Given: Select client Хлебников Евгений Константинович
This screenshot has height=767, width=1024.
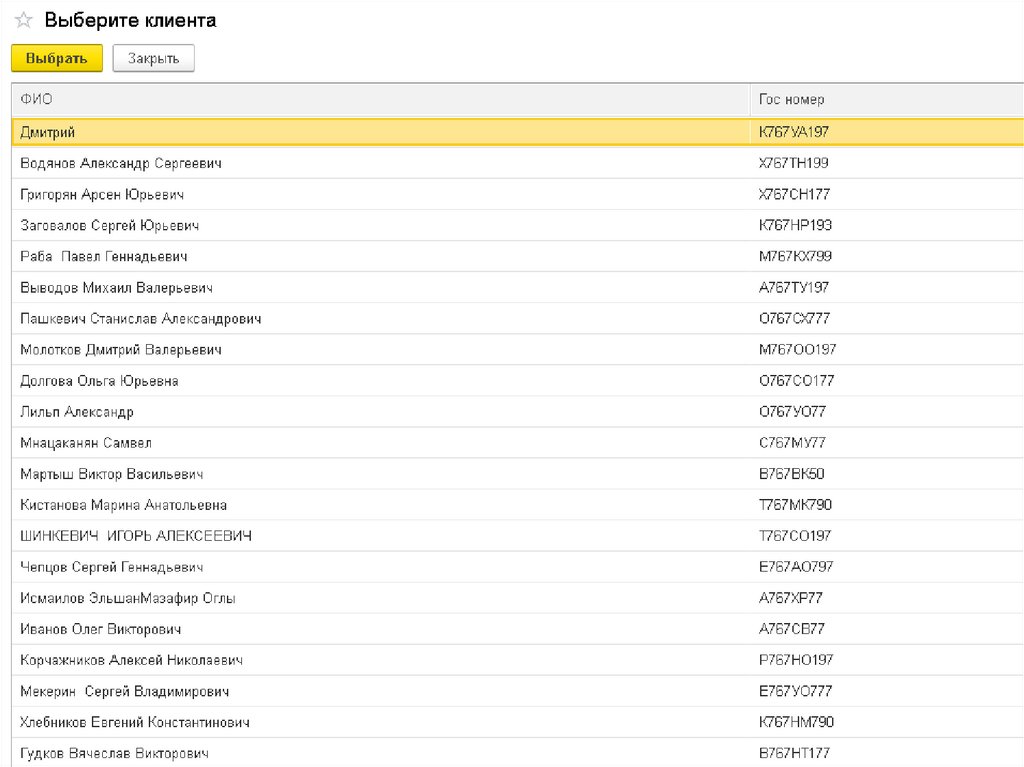Looking at the screenshot, I should [135, 722].
